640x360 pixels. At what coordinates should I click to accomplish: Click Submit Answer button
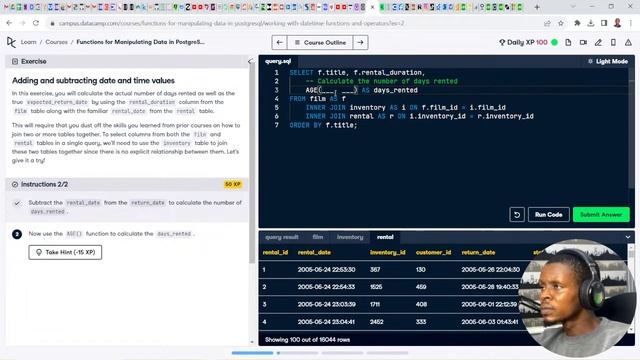point(601,215)
